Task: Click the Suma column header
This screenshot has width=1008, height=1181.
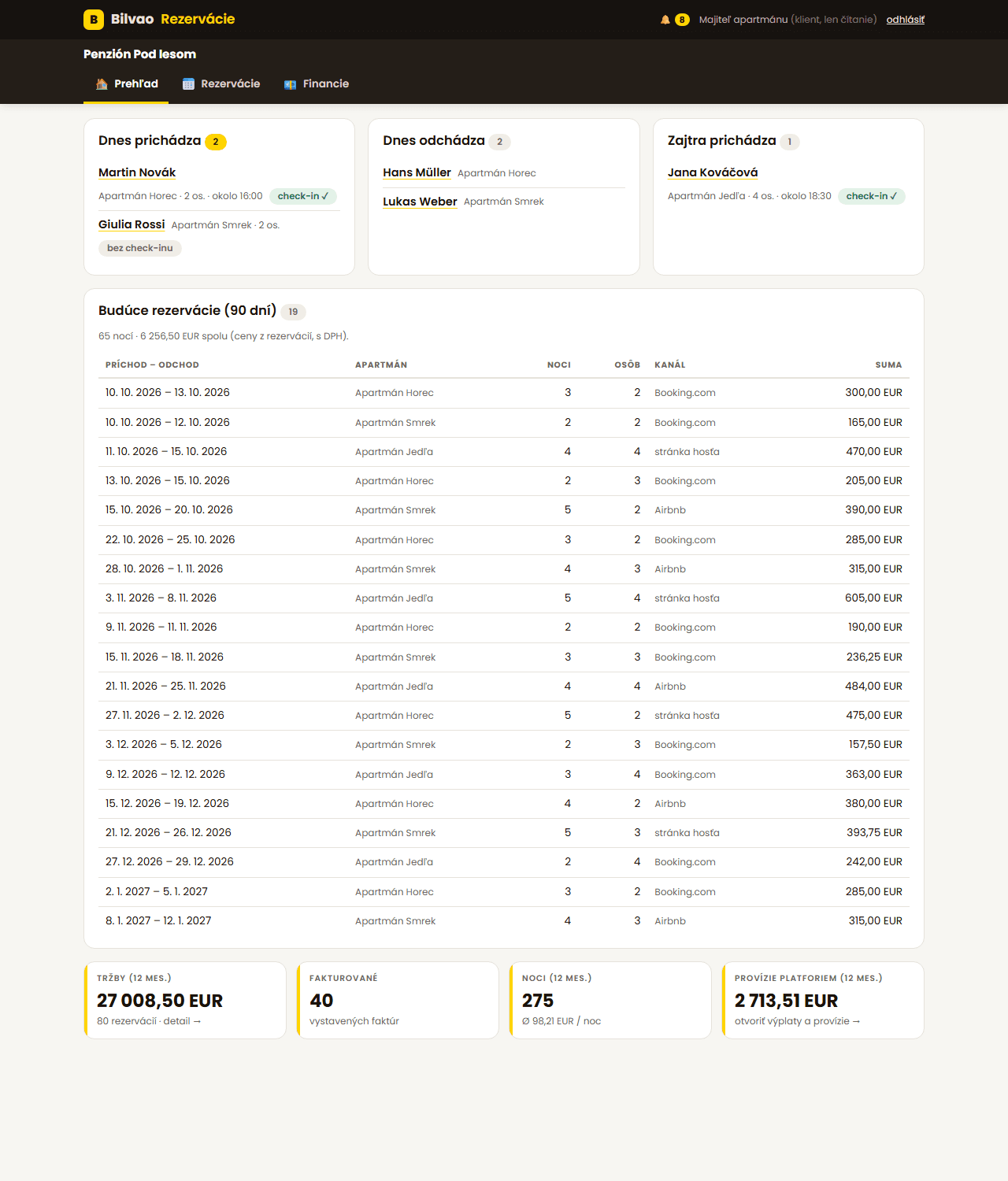Action: [x=888, y=365]
